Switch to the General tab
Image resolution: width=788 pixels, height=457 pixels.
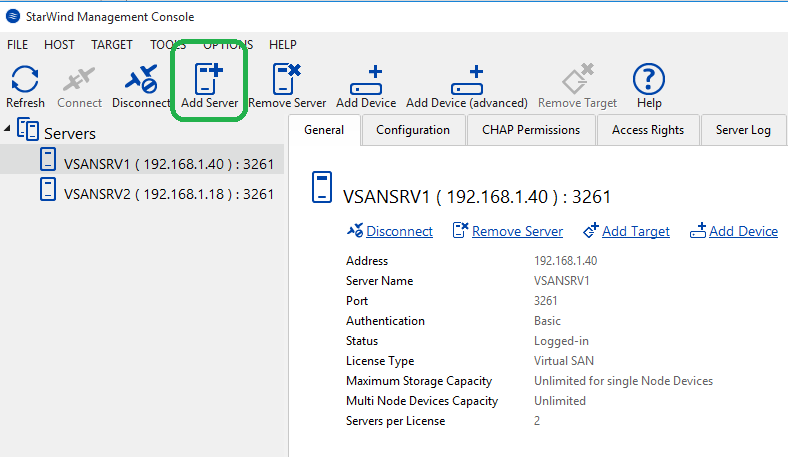click(x=324, y=130)
